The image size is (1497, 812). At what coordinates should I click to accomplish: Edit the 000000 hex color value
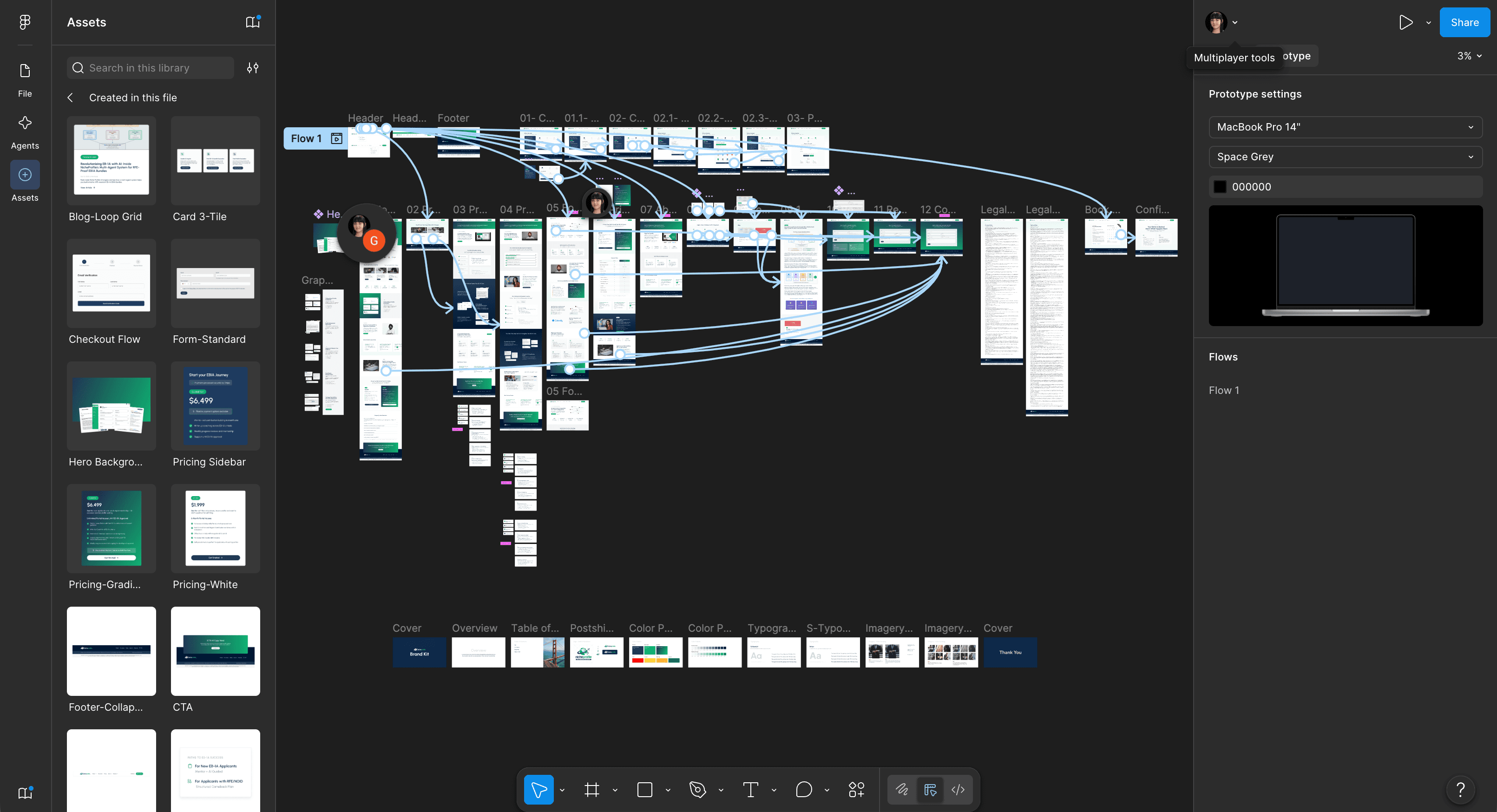coord(1251,186)
